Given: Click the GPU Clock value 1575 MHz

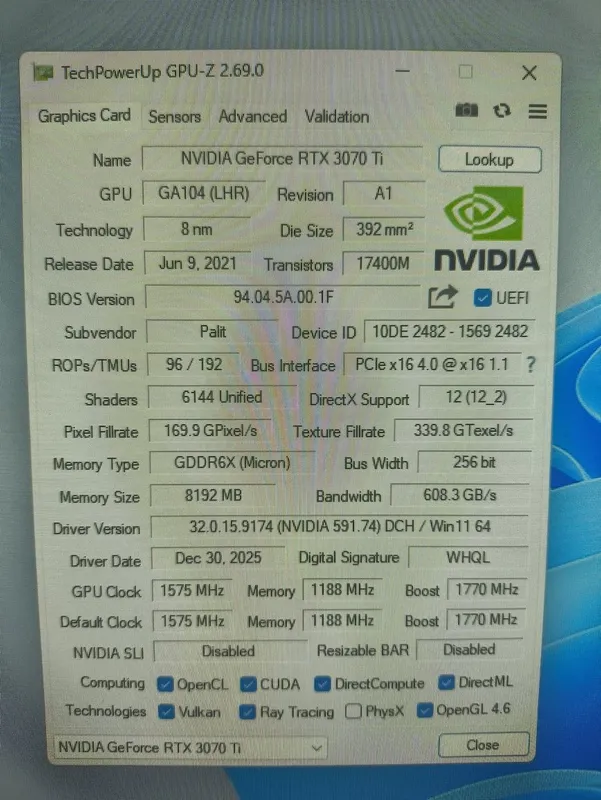Looking at the screenshot, I should pos(192,590).
